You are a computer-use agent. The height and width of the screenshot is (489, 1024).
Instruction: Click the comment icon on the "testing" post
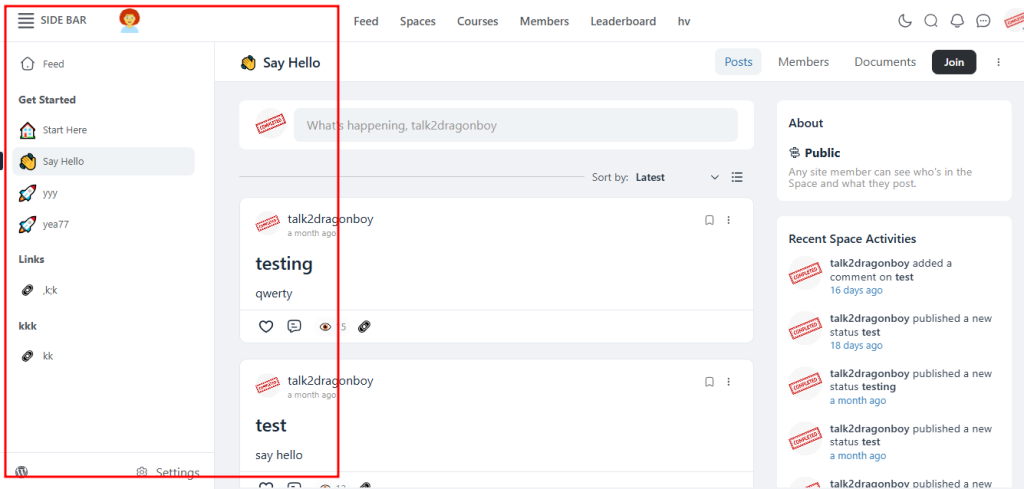(x=294, y=326)
